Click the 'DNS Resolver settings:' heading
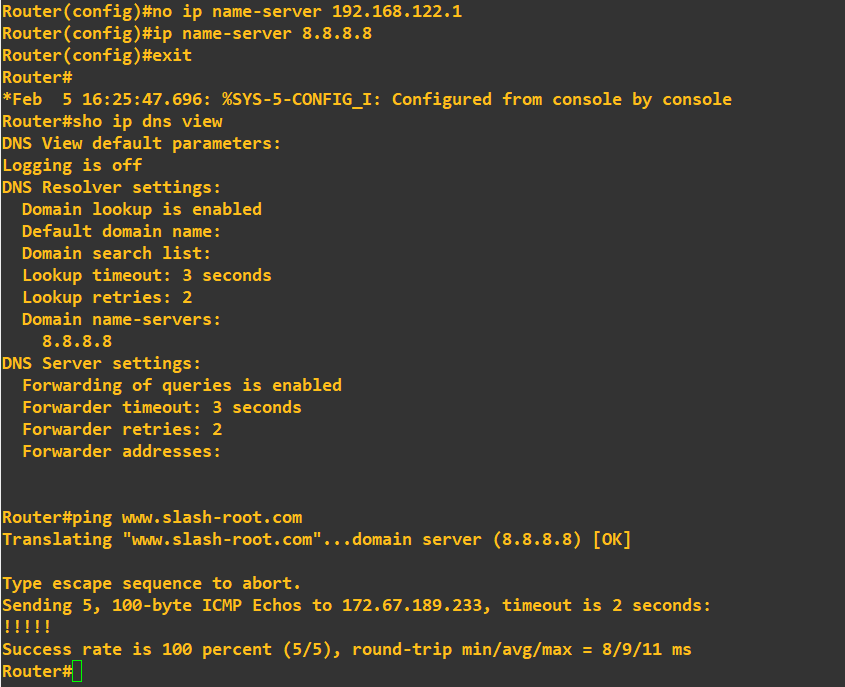The width and height of the screenshot is (845, 687). pyautogui.click(x=111, y=188)
